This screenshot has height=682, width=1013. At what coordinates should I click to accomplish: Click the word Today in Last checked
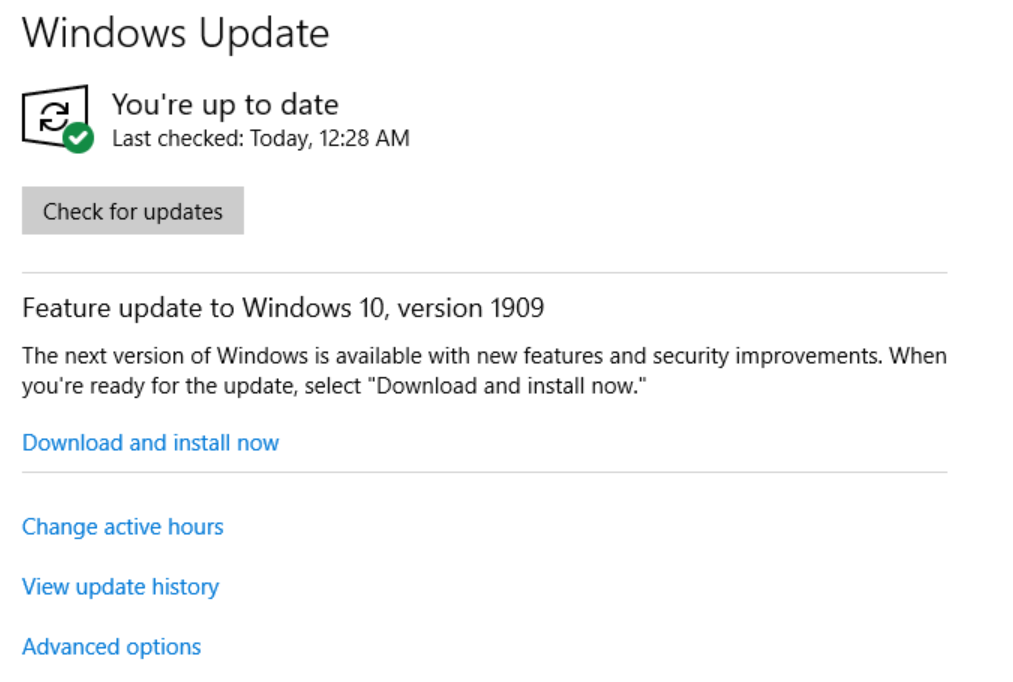coord(279,139)
